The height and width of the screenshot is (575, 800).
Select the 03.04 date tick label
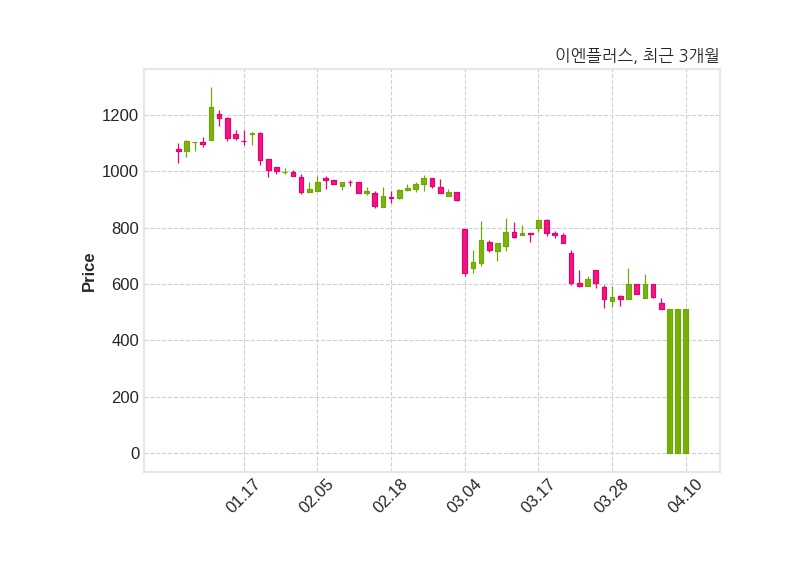coord(463,495)
